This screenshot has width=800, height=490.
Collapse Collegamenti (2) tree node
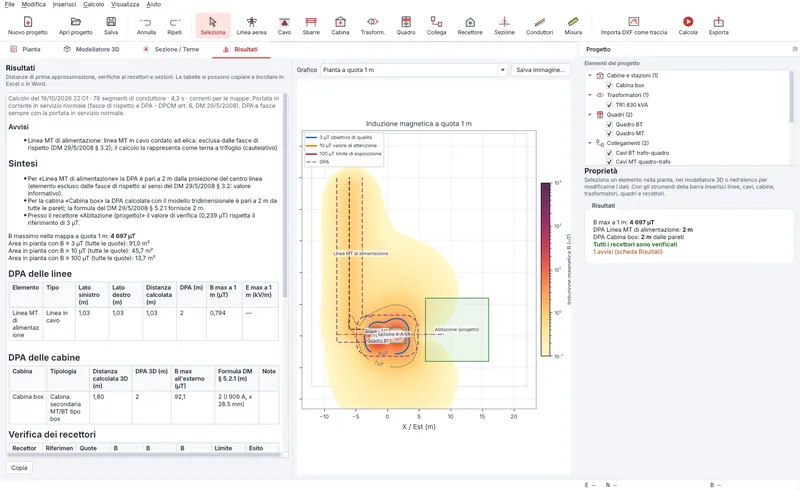tap(590, 143)
